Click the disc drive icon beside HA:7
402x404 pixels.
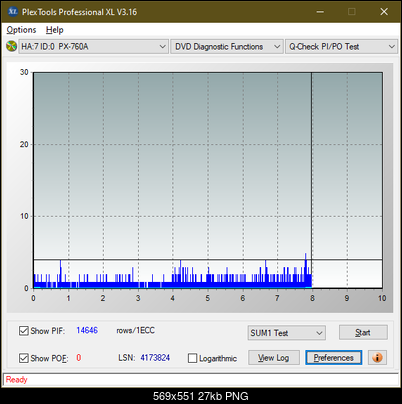coord(11,46)
